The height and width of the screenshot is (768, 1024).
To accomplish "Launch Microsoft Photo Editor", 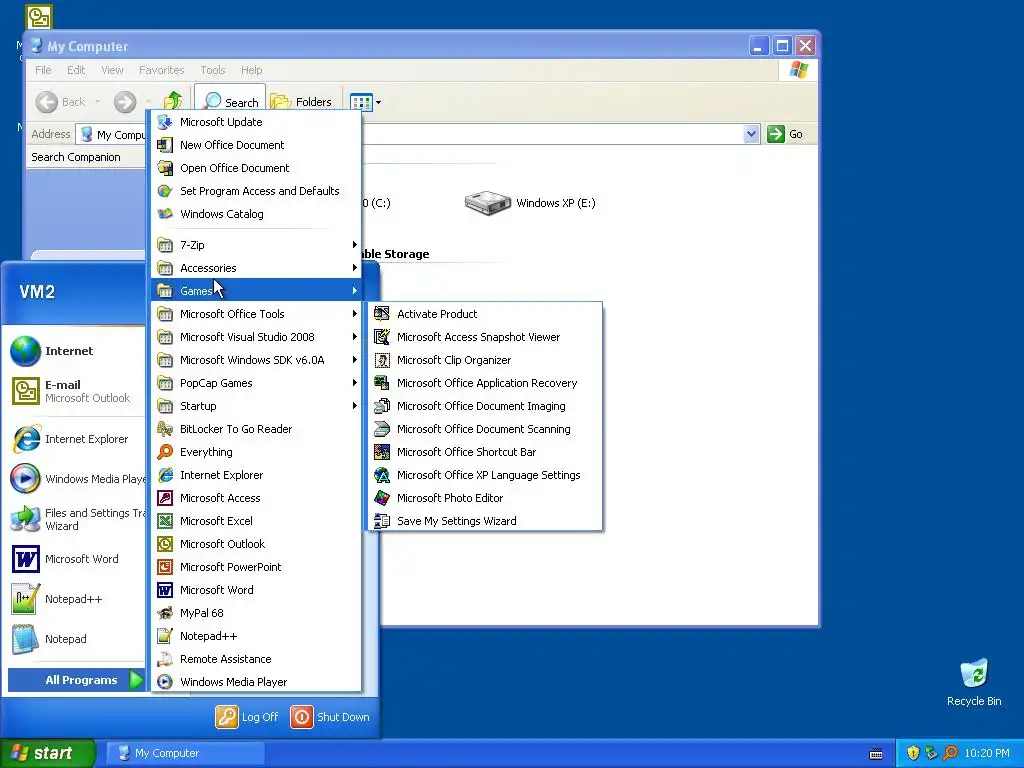I will click(485, 498).
